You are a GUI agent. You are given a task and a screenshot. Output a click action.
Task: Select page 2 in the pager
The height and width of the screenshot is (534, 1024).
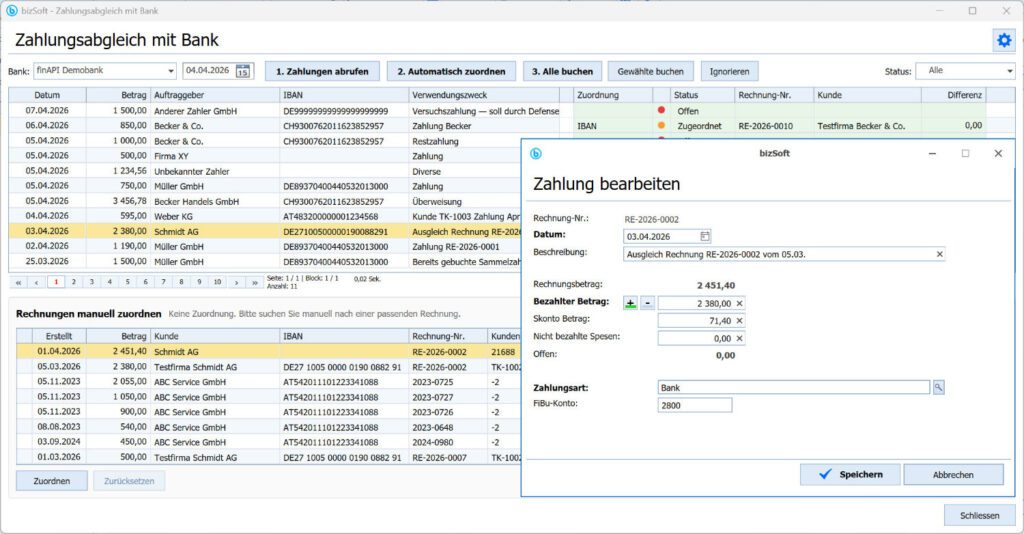tap(74, 282)
